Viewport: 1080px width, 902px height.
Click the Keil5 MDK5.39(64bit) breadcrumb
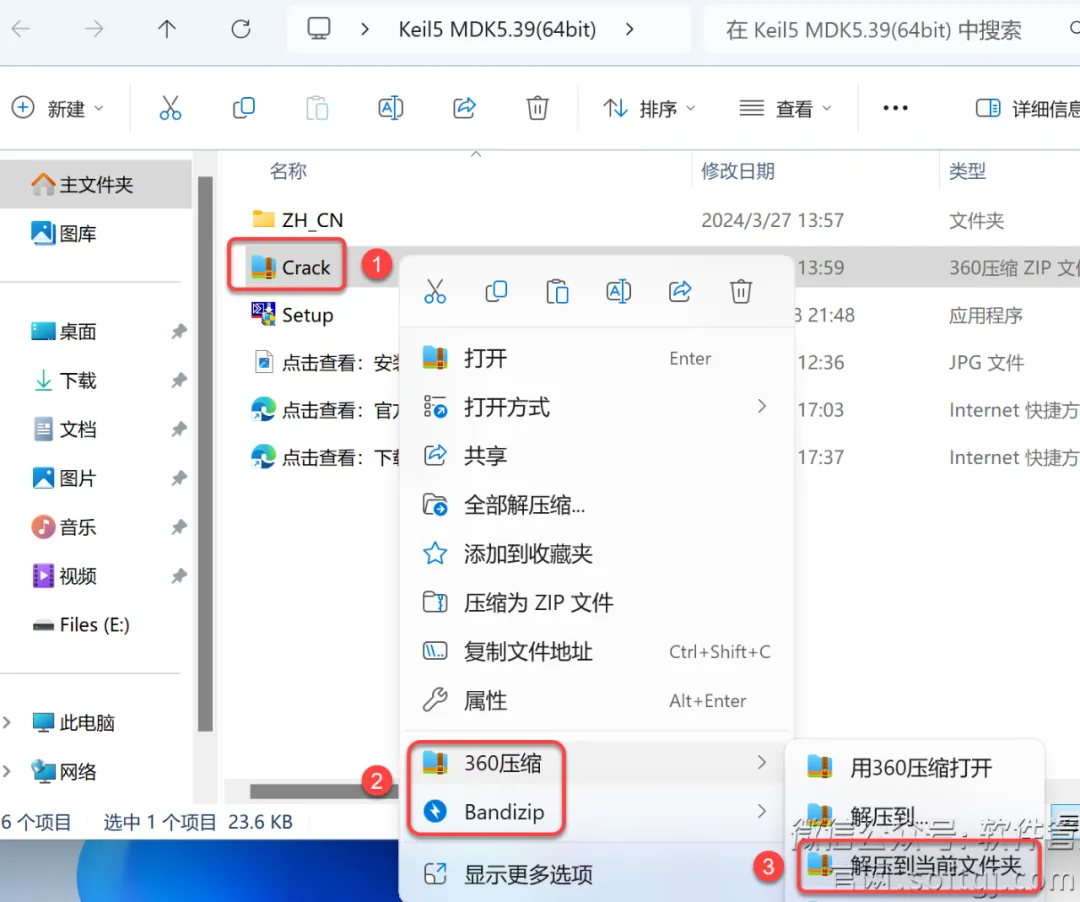click(497, 29)
